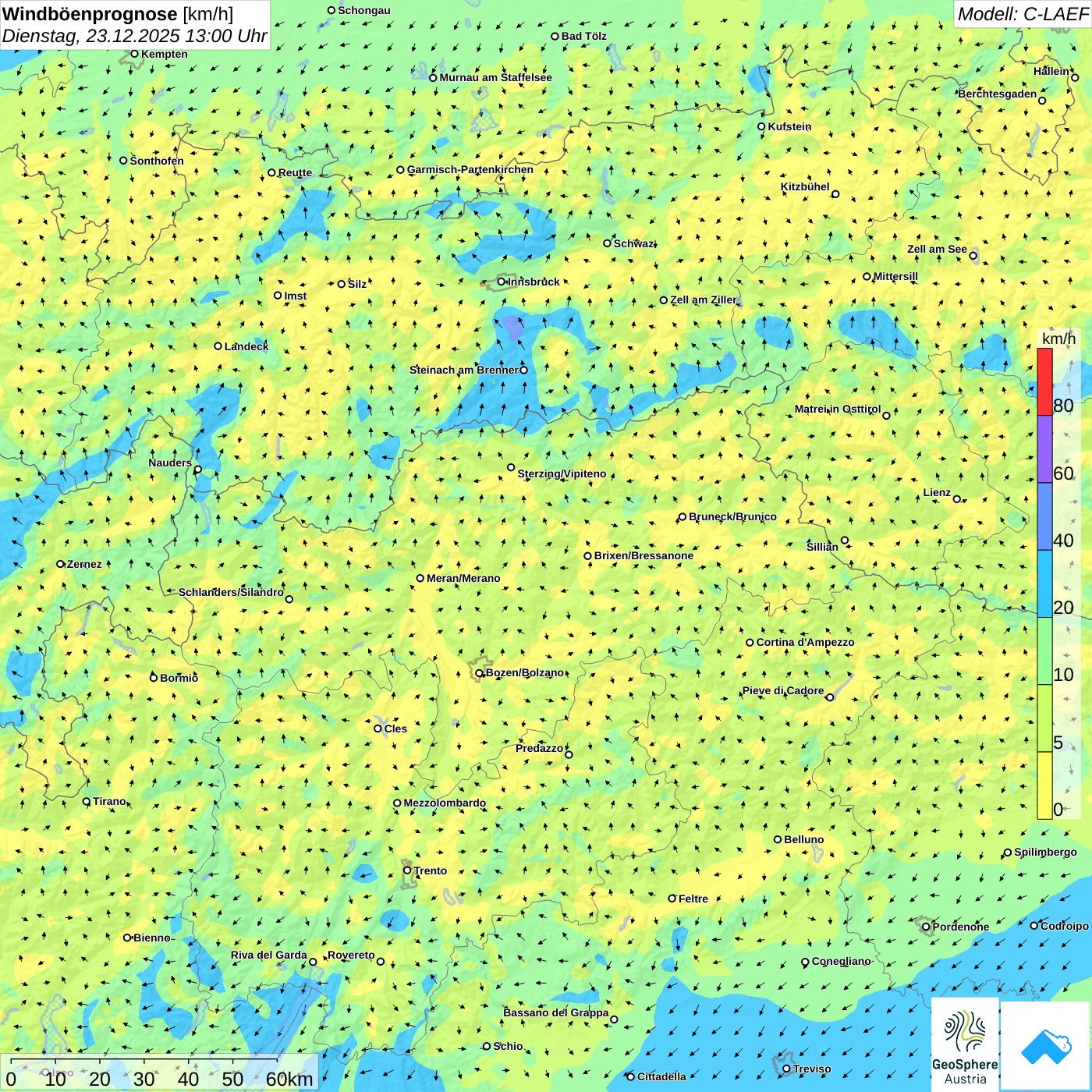
Task: Click the Tirano label
Action: [x=109, y=801]
